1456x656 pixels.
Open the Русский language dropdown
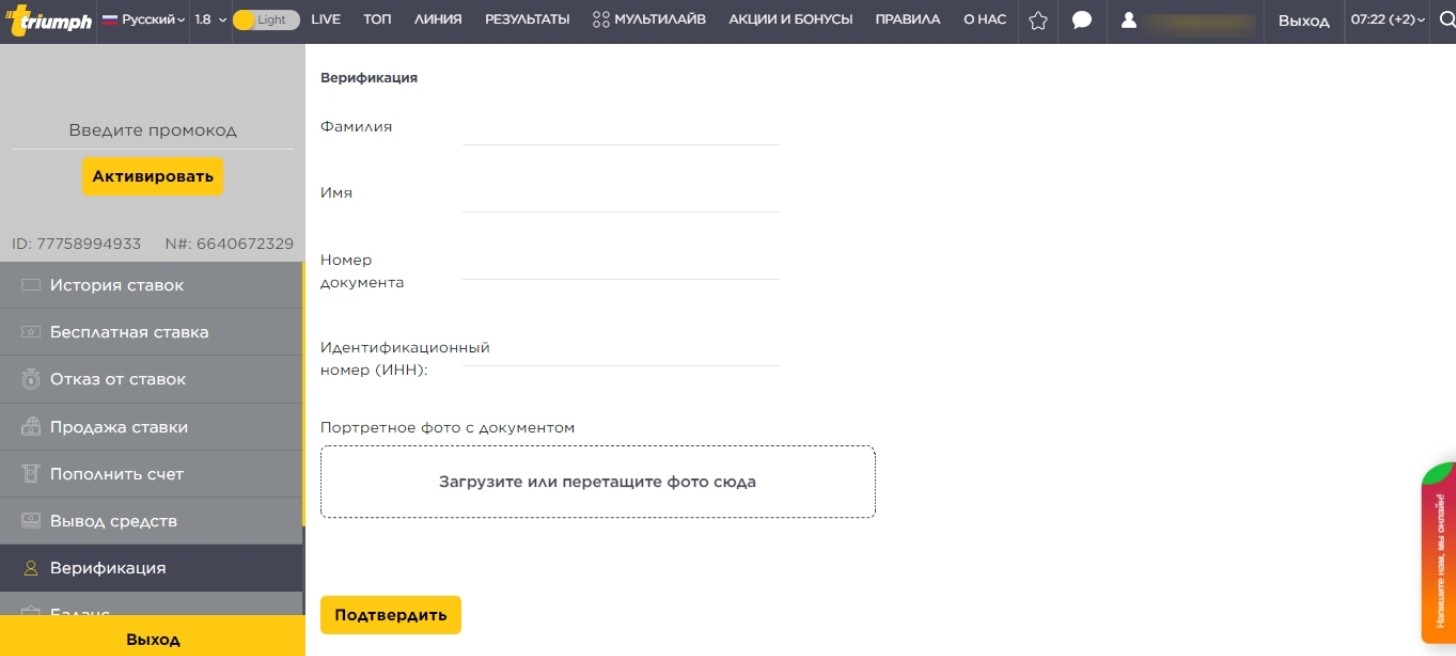[144, 20]
